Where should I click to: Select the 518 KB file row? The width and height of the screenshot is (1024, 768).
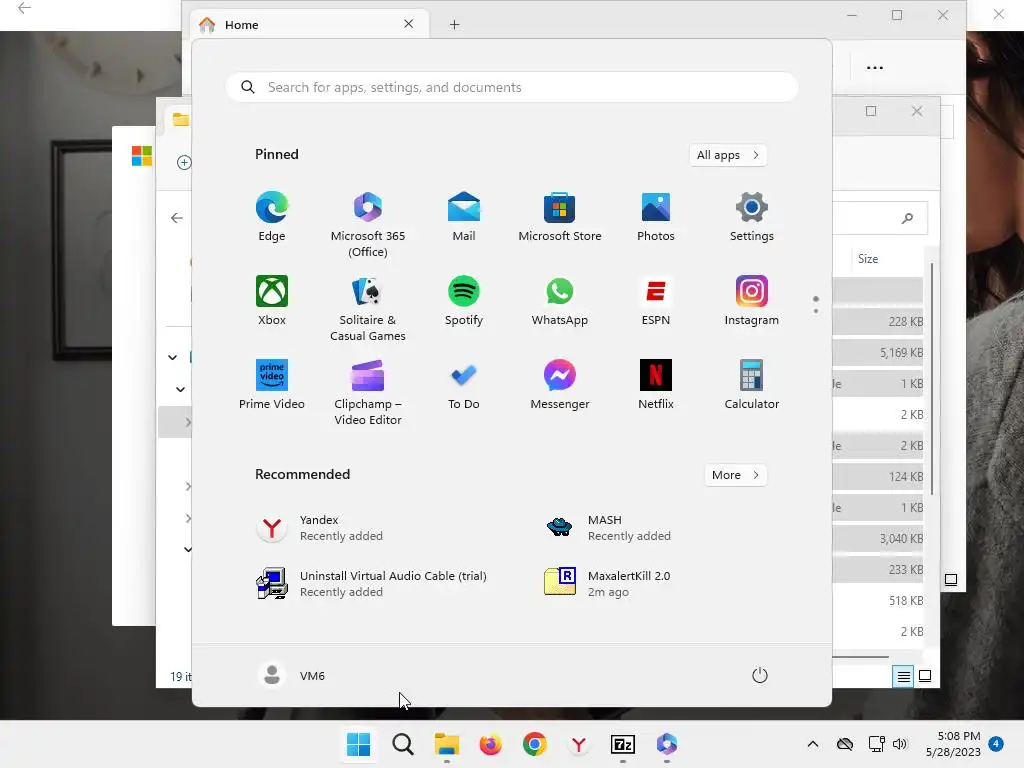(878, 601)
